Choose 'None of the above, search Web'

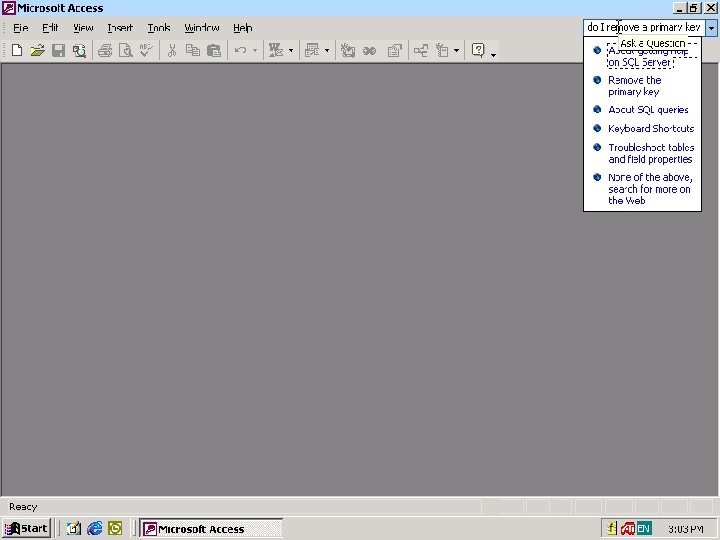(x=650, y=189)
